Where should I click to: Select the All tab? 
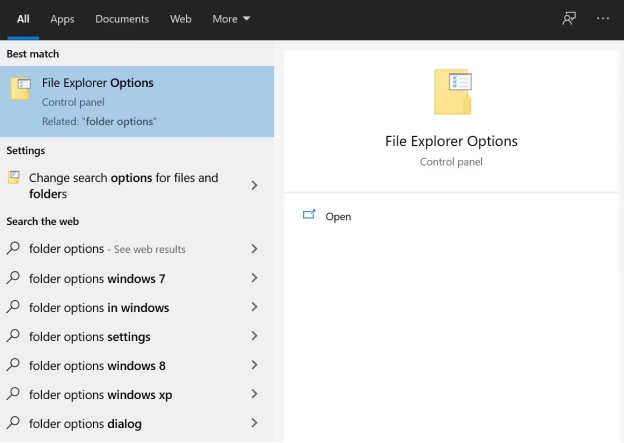pos(23,18)
